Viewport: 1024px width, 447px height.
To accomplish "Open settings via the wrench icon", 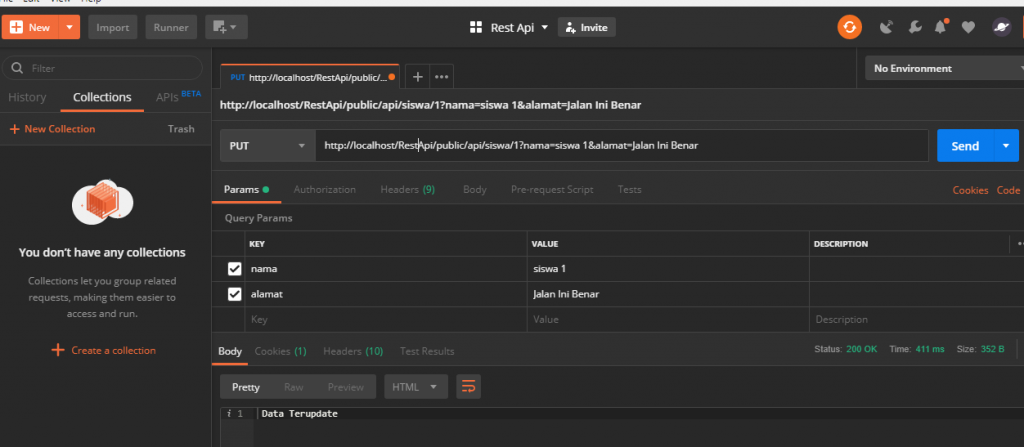I will (914, 28).
